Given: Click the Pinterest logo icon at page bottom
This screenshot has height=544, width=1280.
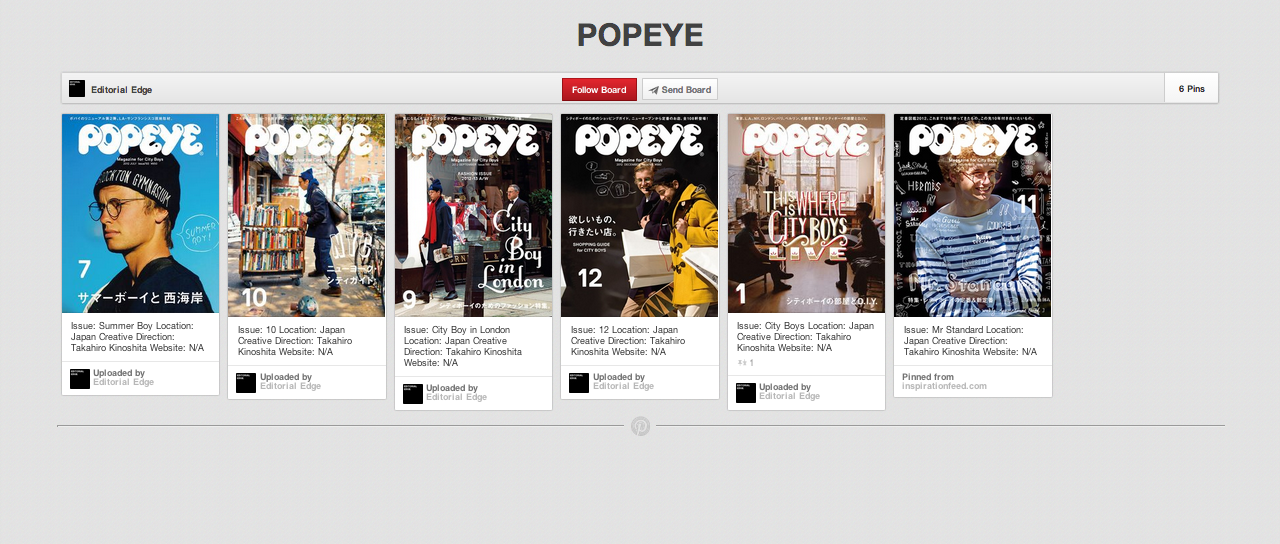Looking at the screenshot, I should [640, 426].
